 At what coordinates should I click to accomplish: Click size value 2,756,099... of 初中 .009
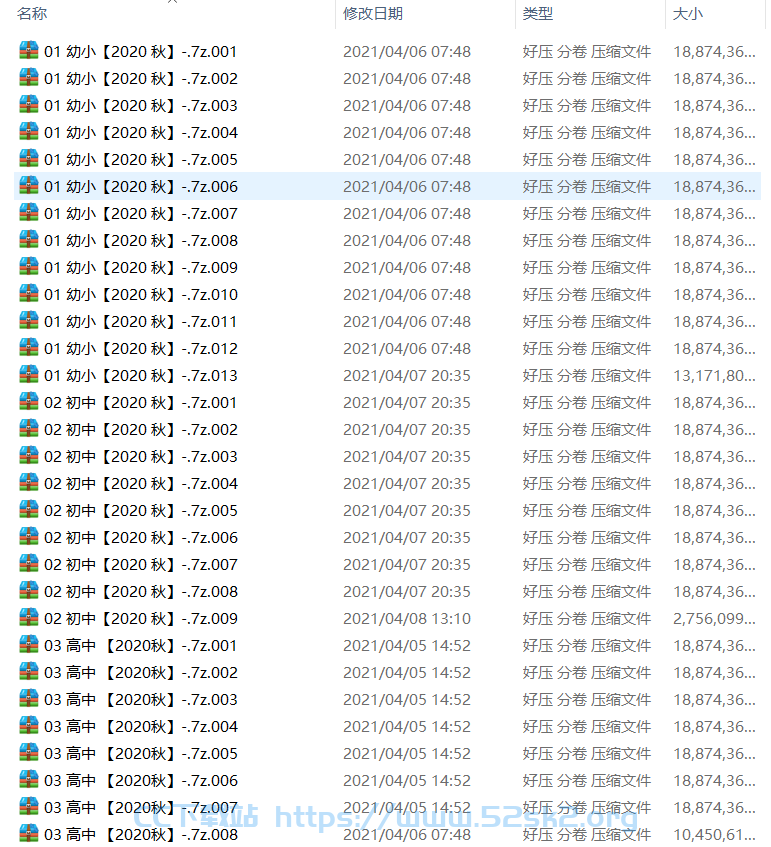(714, 619)
